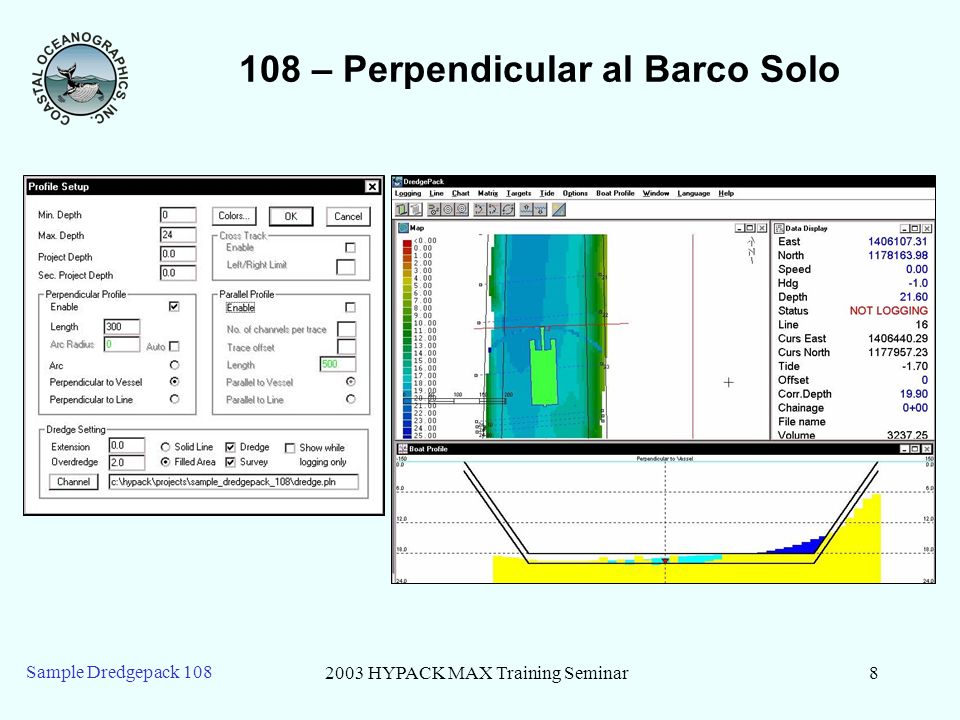The width and height of the screenshot is (960, 720).
Task: Open the Line menu
Action: pos(437,193)
